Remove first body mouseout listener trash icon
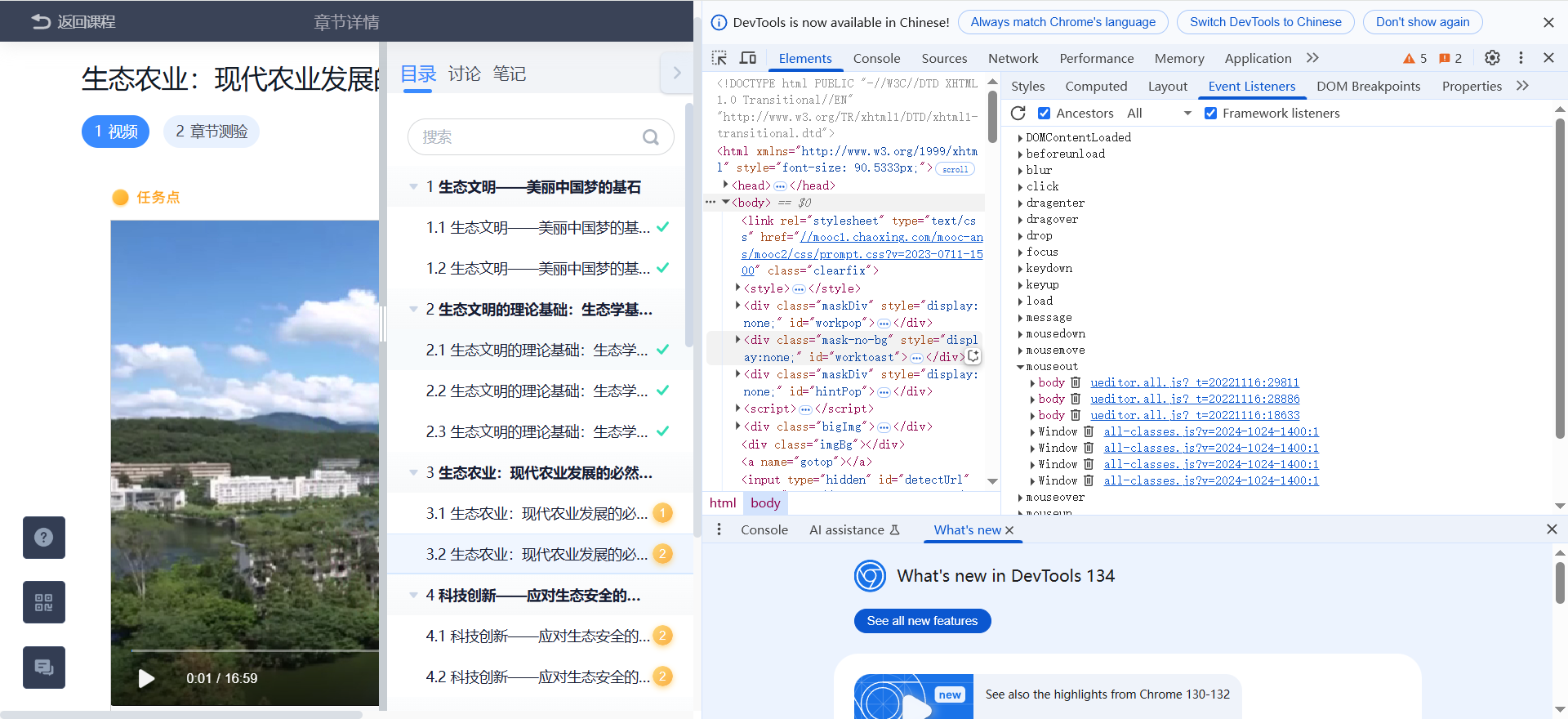1568x719 pixels. [x=1076, y=382]
